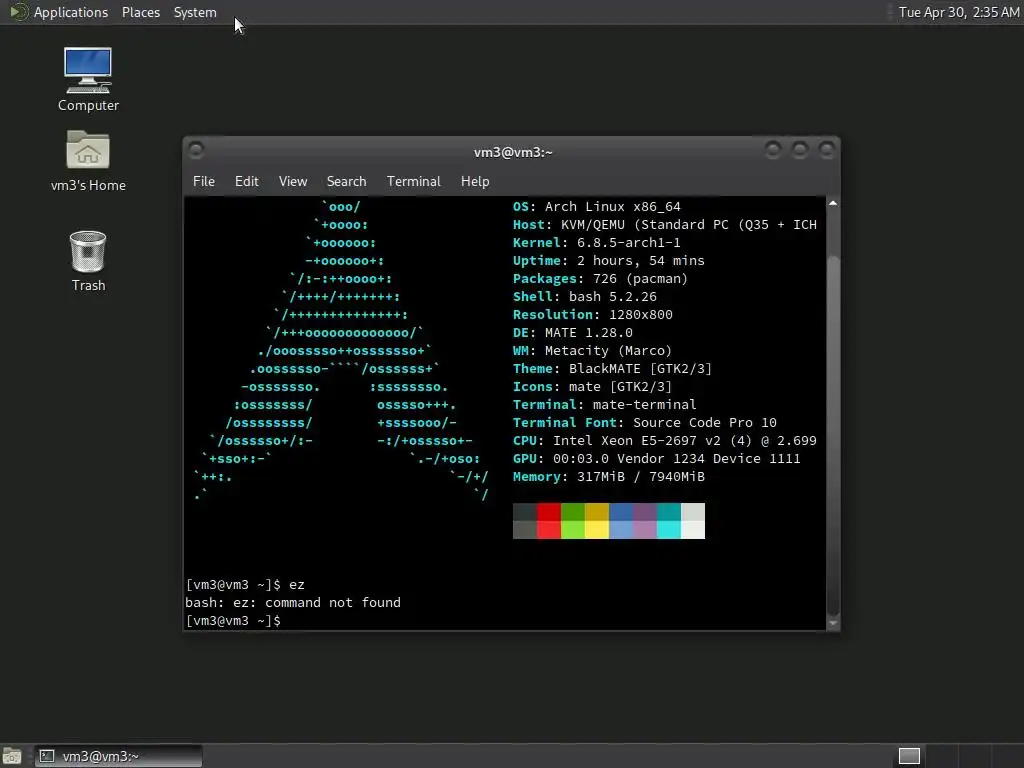Click the 'DE: MATE 1.28.0' line
This screenshot has height=768, width=1024.
[573, 332]
